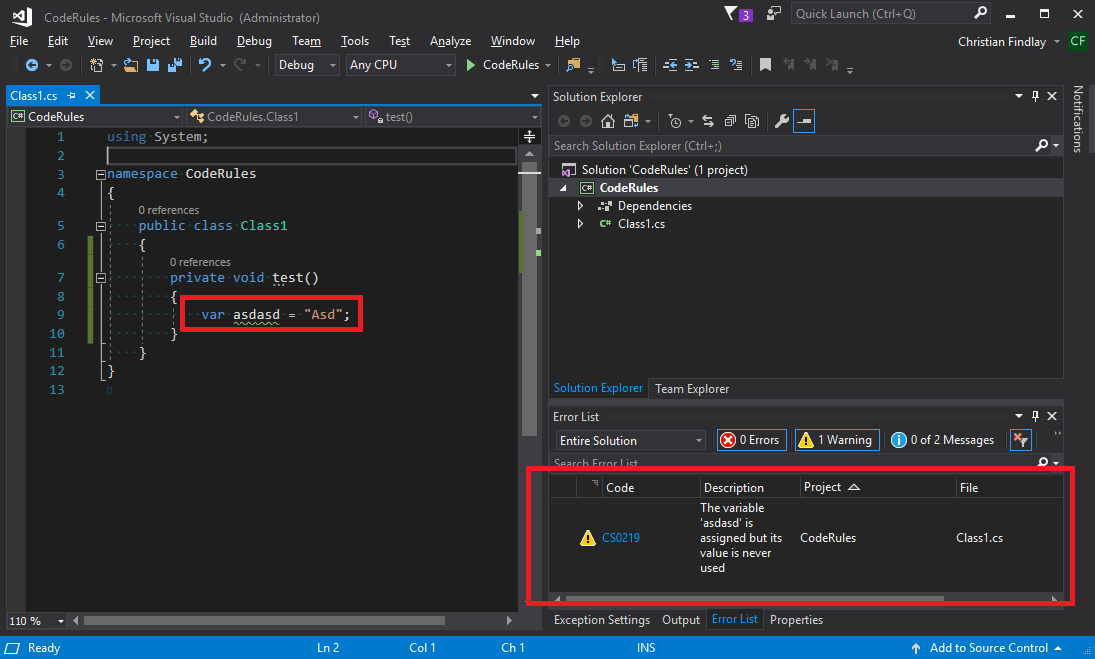1095x659 pixels.
Task: Toggle the 1 Warning filter
Action: [x=837, y=440]
